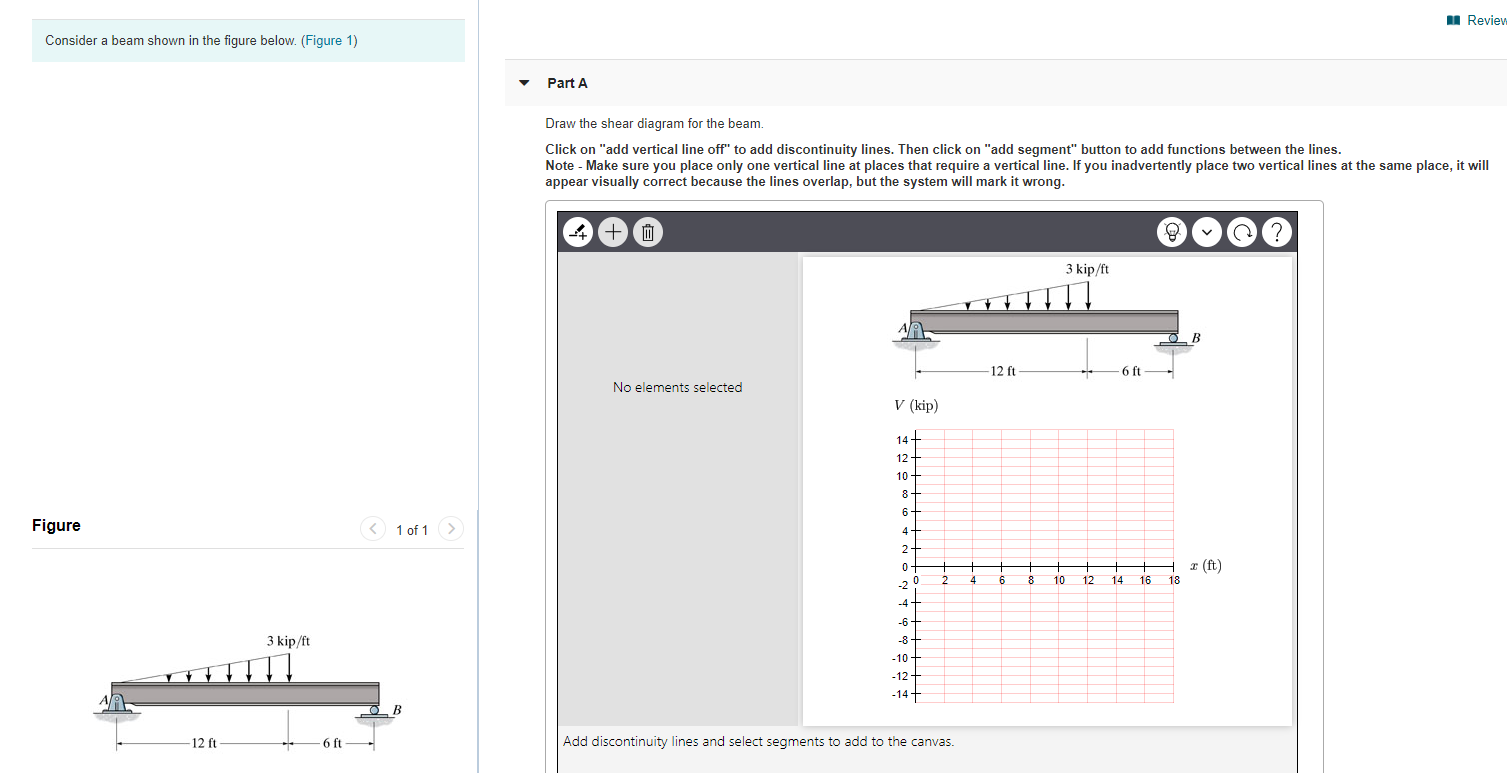Collapse Part A with the triangle
This screenshot has height=773, width=1507.
pyautogui.click(x=523, y=84)
